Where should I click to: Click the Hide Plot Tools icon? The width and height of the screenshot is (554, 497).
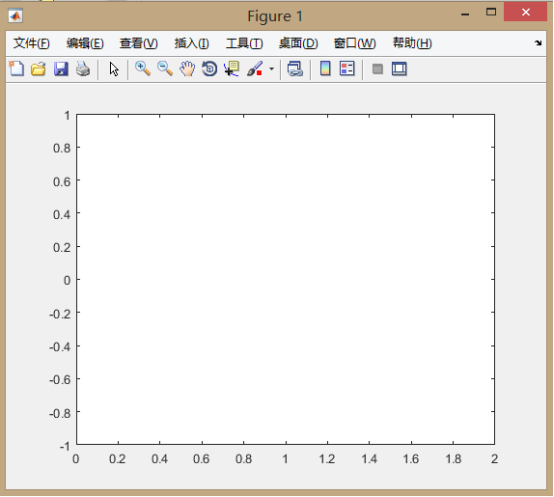click(377, 69)
